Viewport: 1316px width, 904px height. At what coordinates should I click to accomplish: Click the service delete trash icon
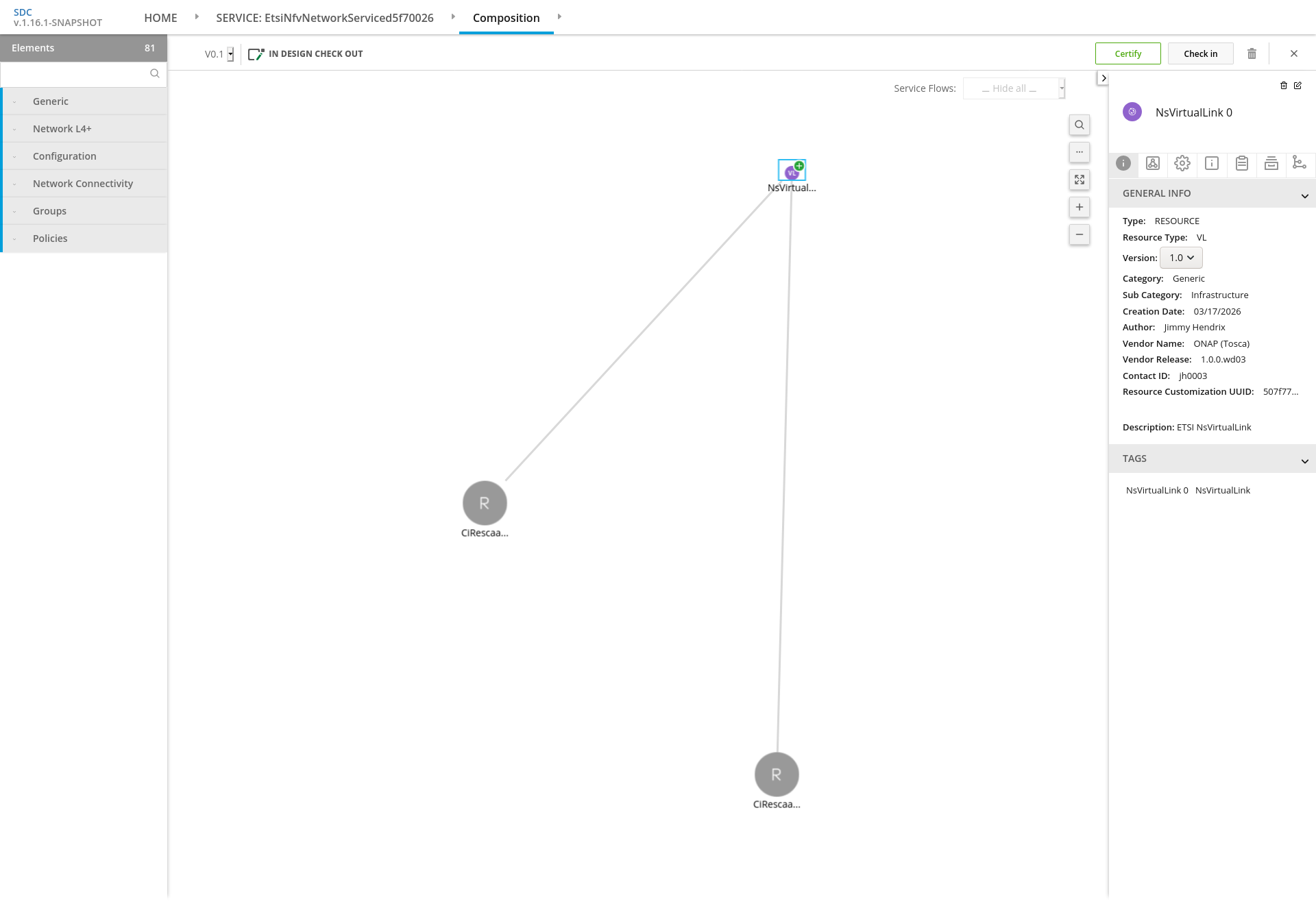coord(1252,53)
